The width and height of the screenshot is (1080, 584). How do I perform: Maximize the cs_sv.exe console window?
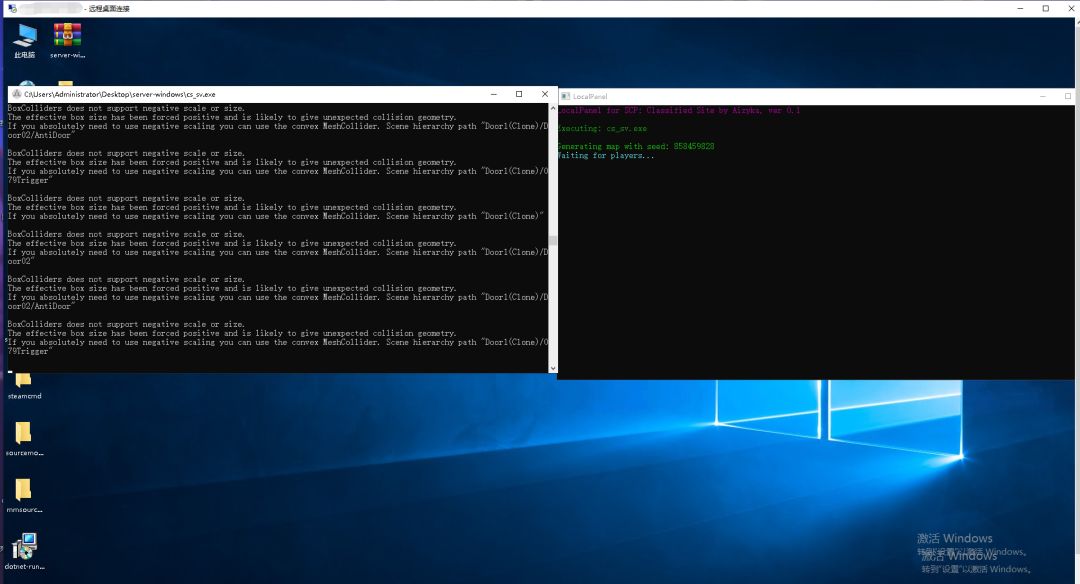point(519,94)
